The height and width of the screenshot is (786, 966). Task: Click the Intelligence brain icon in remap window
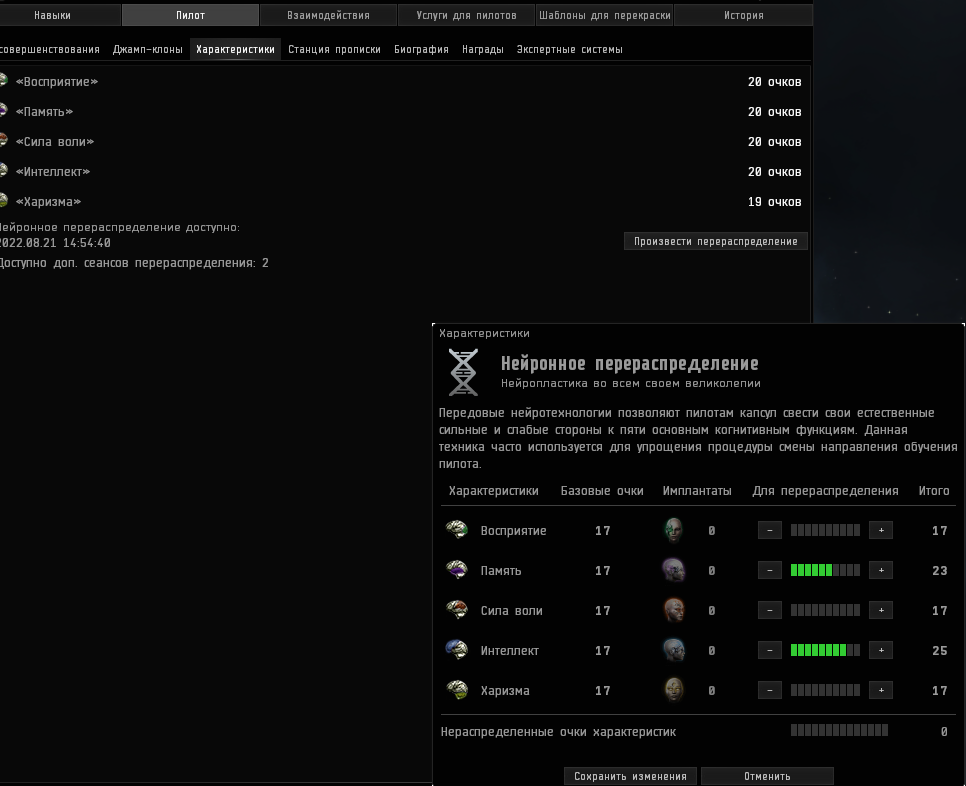click(457, 649)
